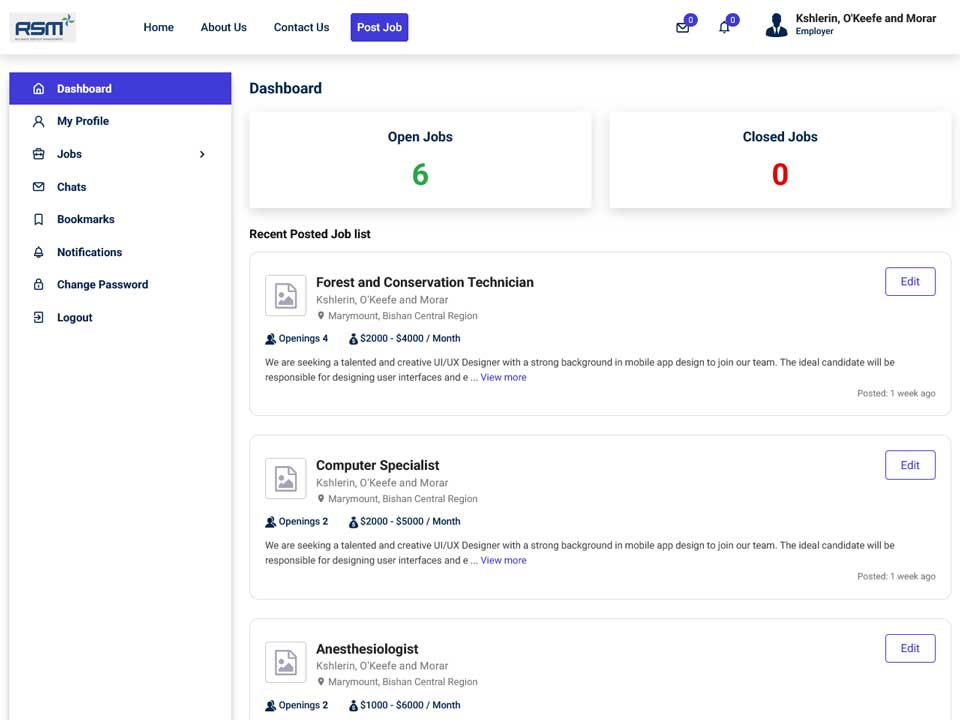
Task: Click the Chats envelope icon in sidebar
Action: (x=39, y=187)
